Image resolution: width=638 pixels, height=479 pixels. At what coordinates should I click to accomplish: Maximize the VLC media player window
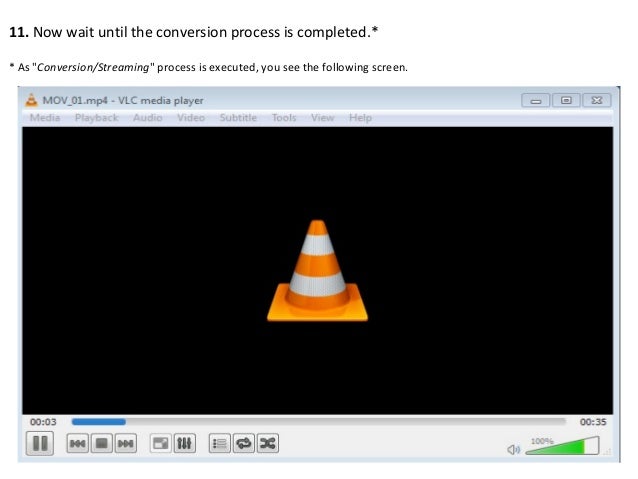coord(566,100)
